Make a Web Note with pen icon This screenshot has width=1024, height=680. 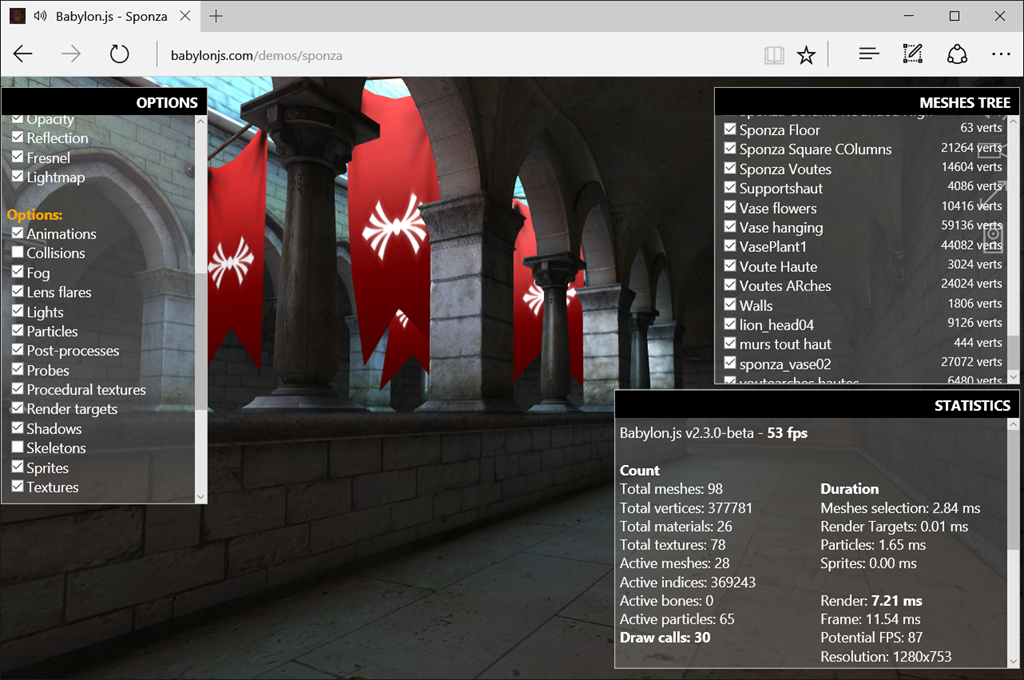click(912, 54)
